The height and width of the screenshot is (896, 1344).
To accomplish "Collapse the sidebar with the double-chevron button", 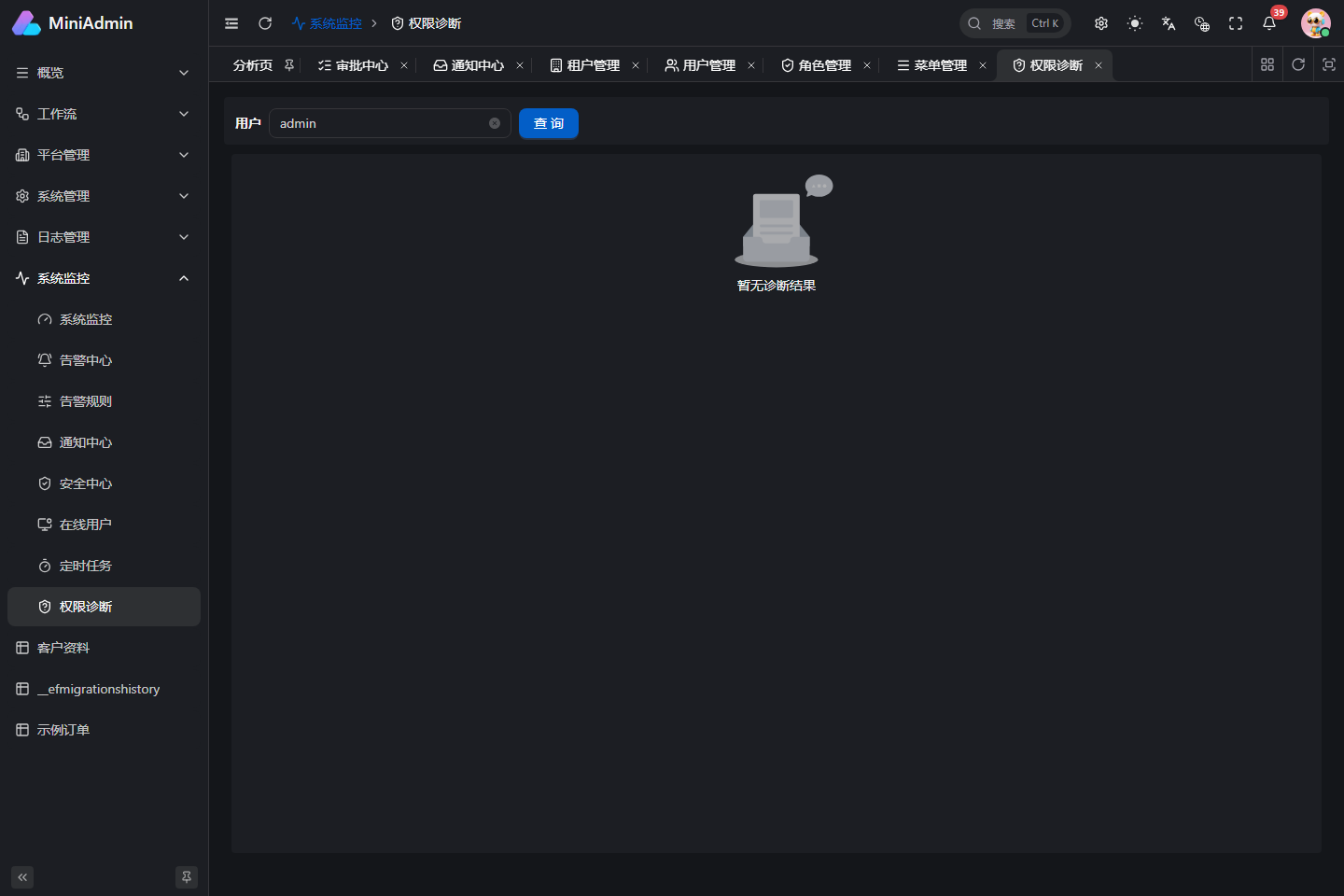I will pyautogui.click(x=22, y=877).
